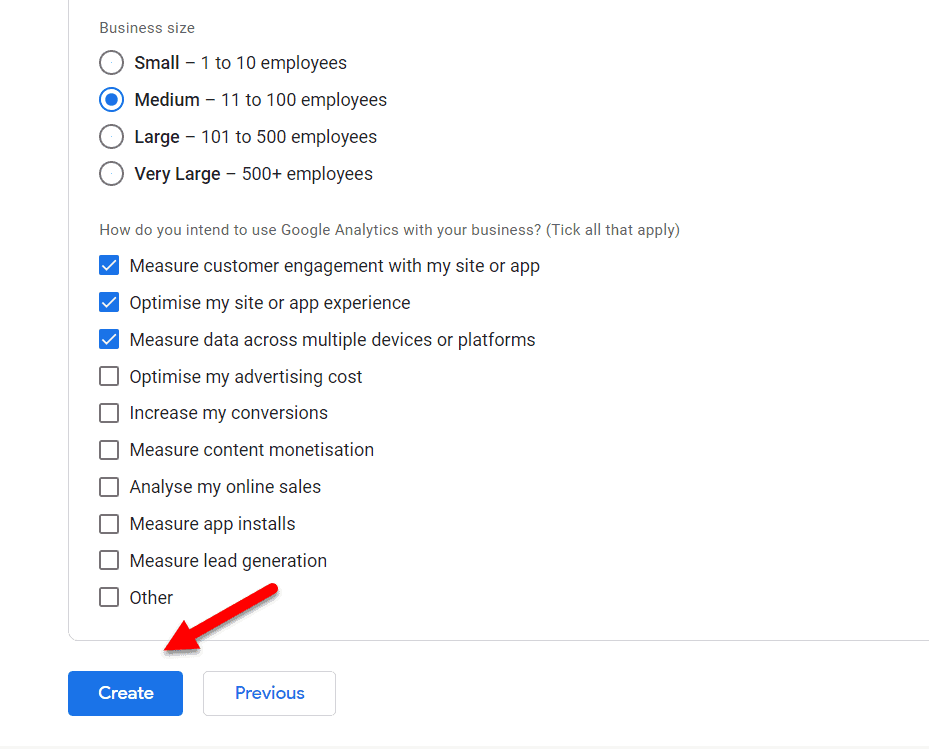Image resolution: width=929 pixels, height=749 pixels.
Task: Click the 'How do you intend to use Google Analytics' question text
Action: [389, 230]
